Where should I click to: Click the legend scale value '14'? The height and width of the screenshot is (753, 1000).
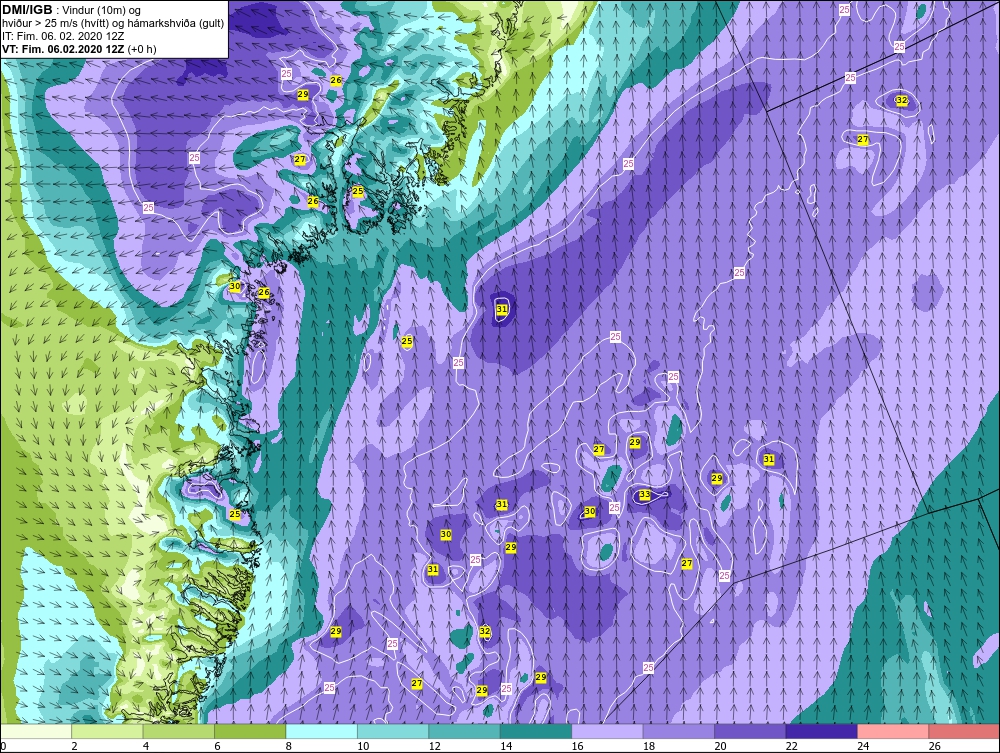(506, 746)
